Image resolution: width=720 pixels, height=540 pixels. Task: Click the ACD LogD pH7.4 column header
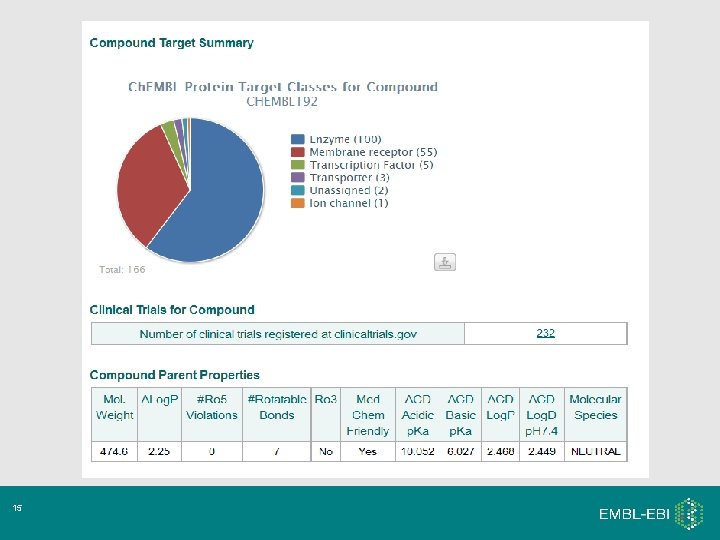541,415
